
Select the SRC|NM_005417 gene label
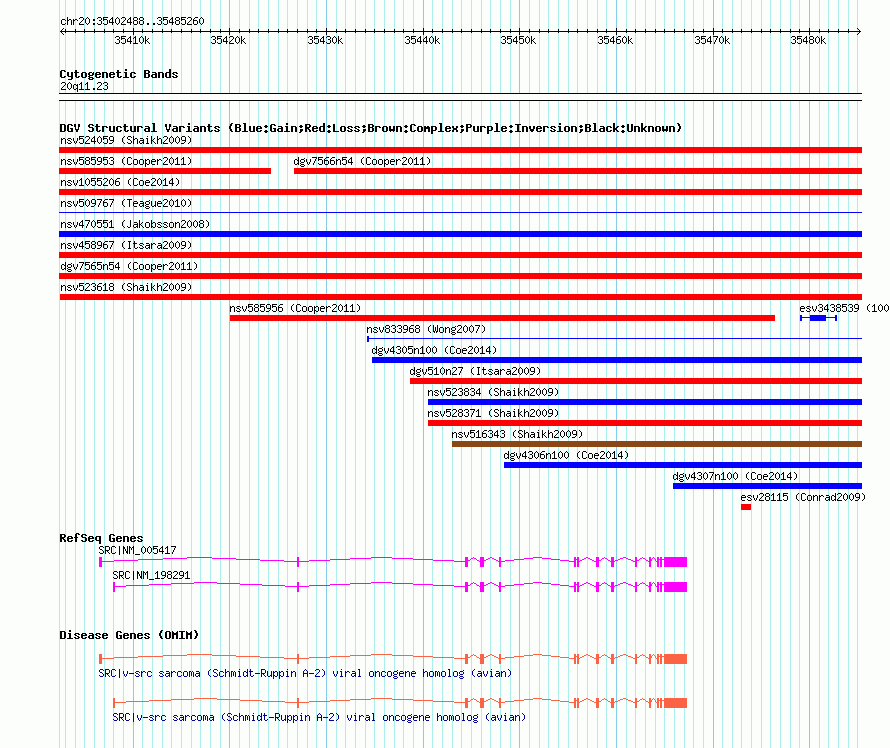pyautogui.click(x=137, y=550)
